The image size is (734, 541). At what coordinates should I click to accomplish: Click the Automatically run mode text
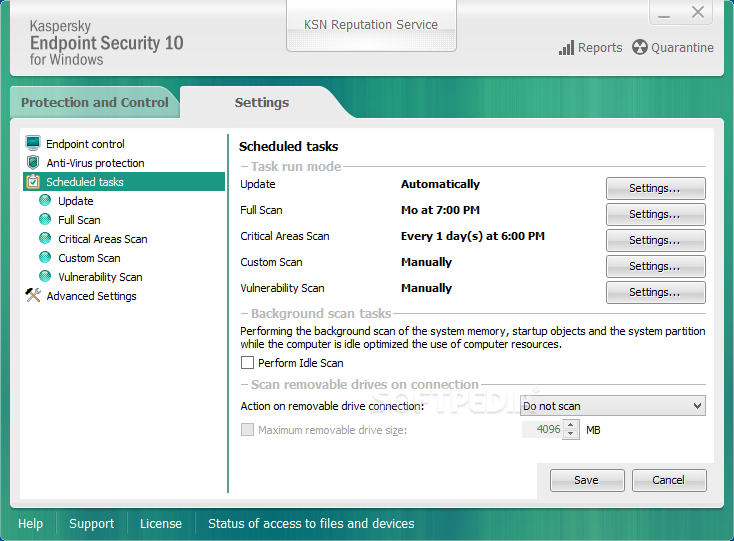pos(440,184)
